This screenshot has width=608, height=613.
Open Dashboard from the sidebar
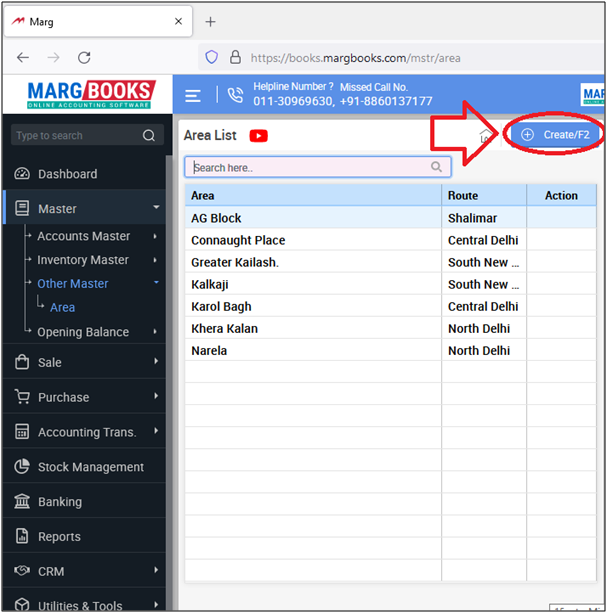(67, 174)
